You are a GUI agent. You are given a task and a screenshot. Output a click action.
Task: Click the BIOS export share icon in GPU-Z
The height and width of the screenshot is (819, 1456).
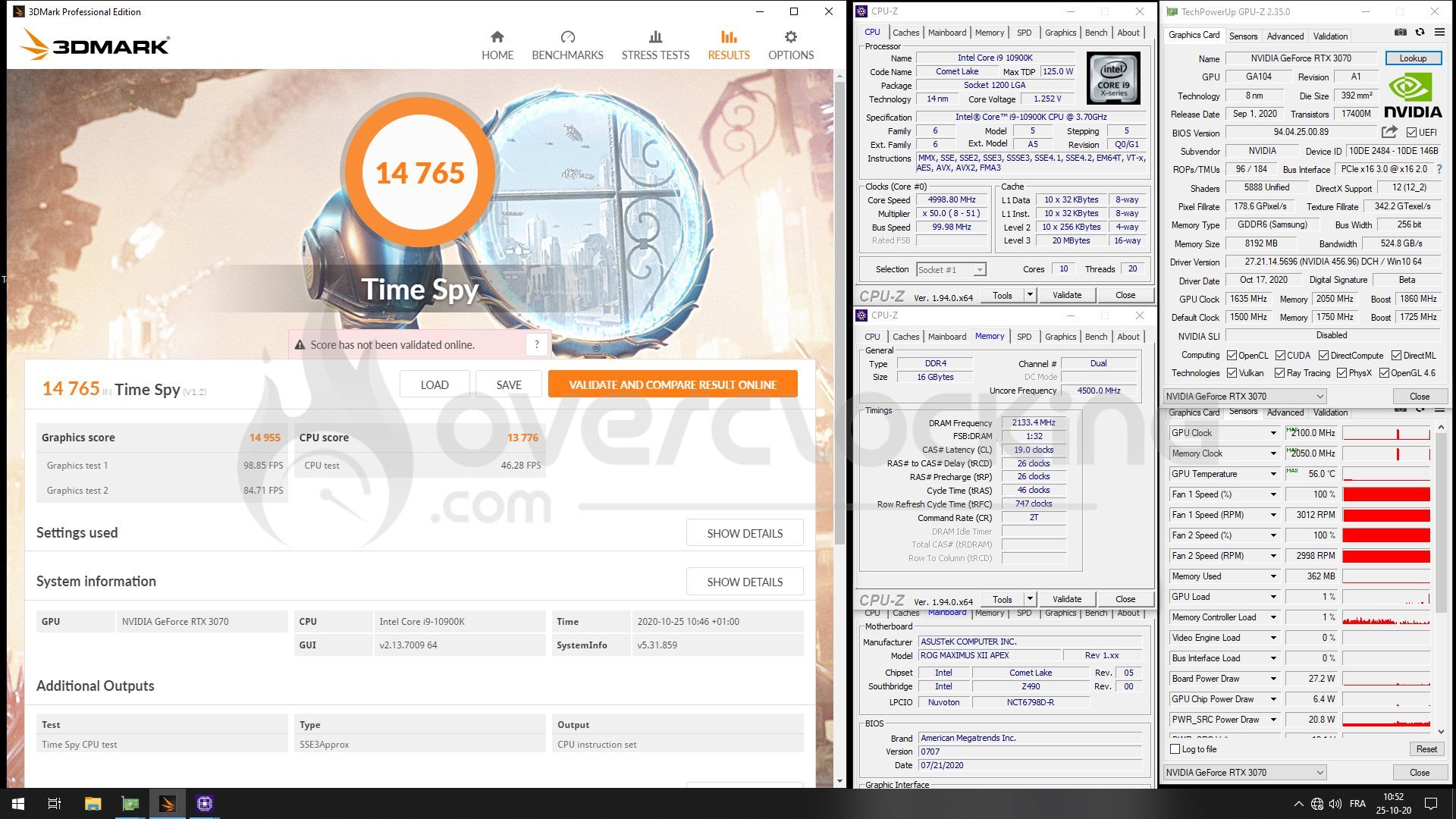(x=1389, y=132)
